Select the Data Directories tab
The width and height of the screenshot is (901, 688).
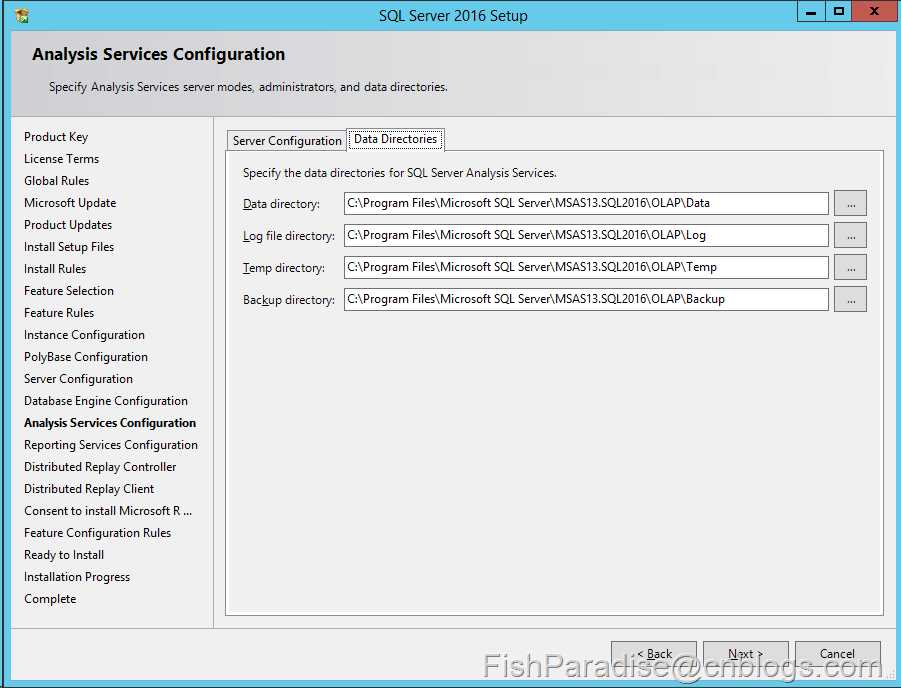(395, 139)
